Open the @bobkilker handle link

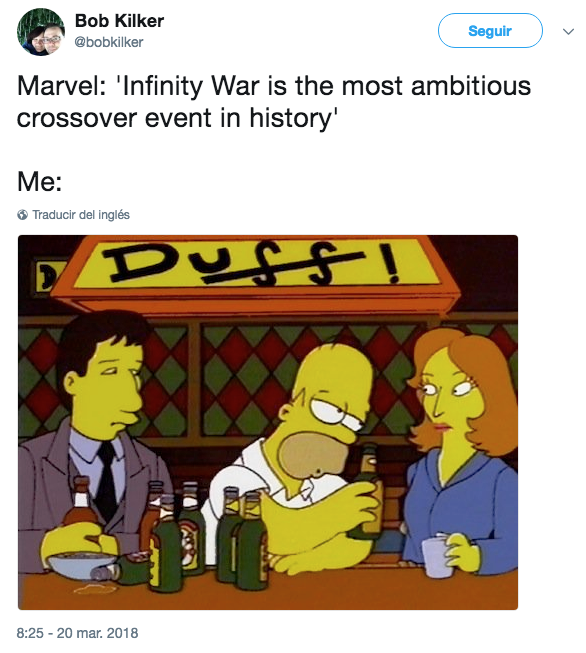109,42
